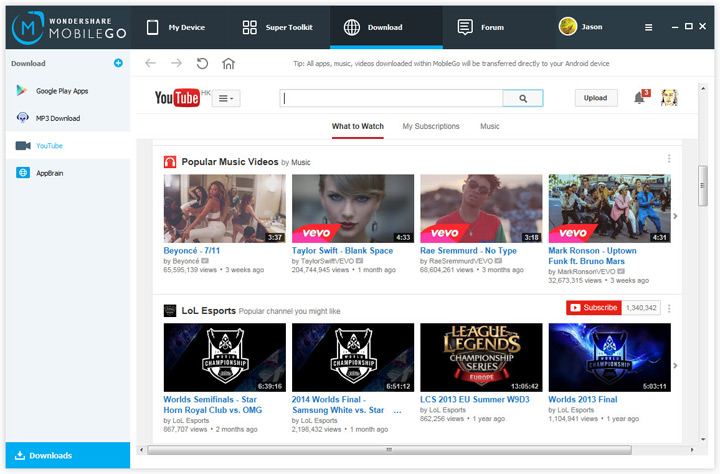
Task: Go to home page with house icon
Action: coord(228,63)
